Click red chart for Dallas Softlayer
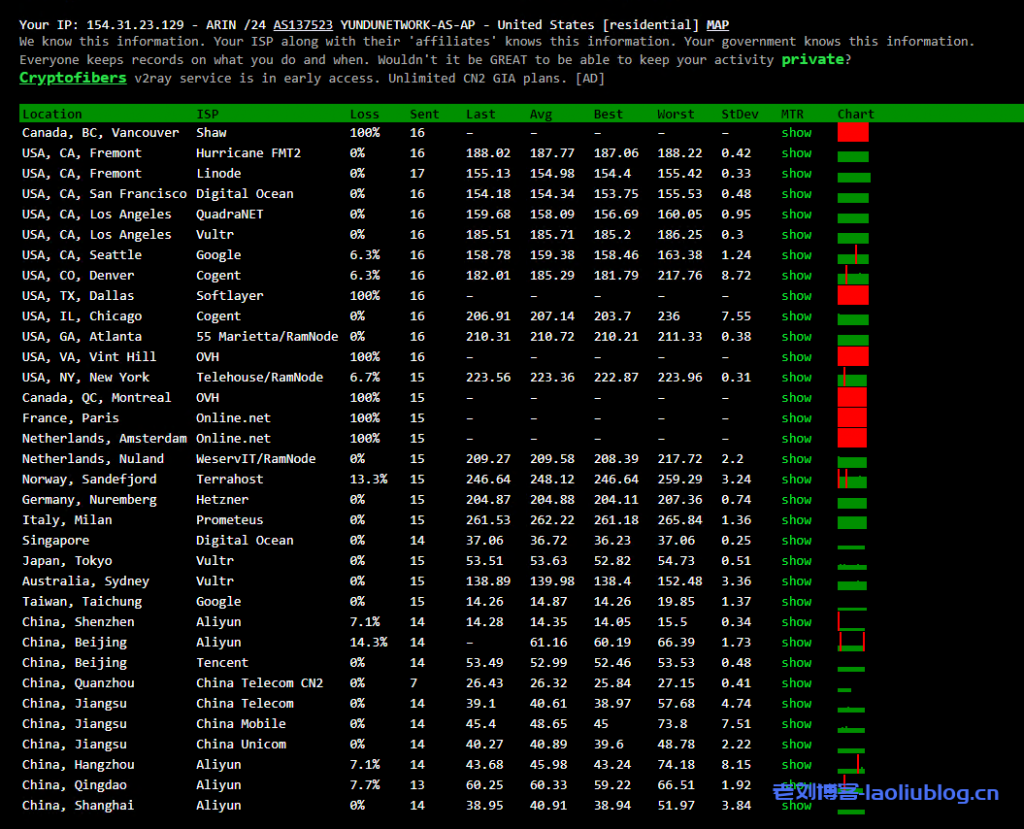The width and height of the screenshot is (1024, 829). point(852,296)
